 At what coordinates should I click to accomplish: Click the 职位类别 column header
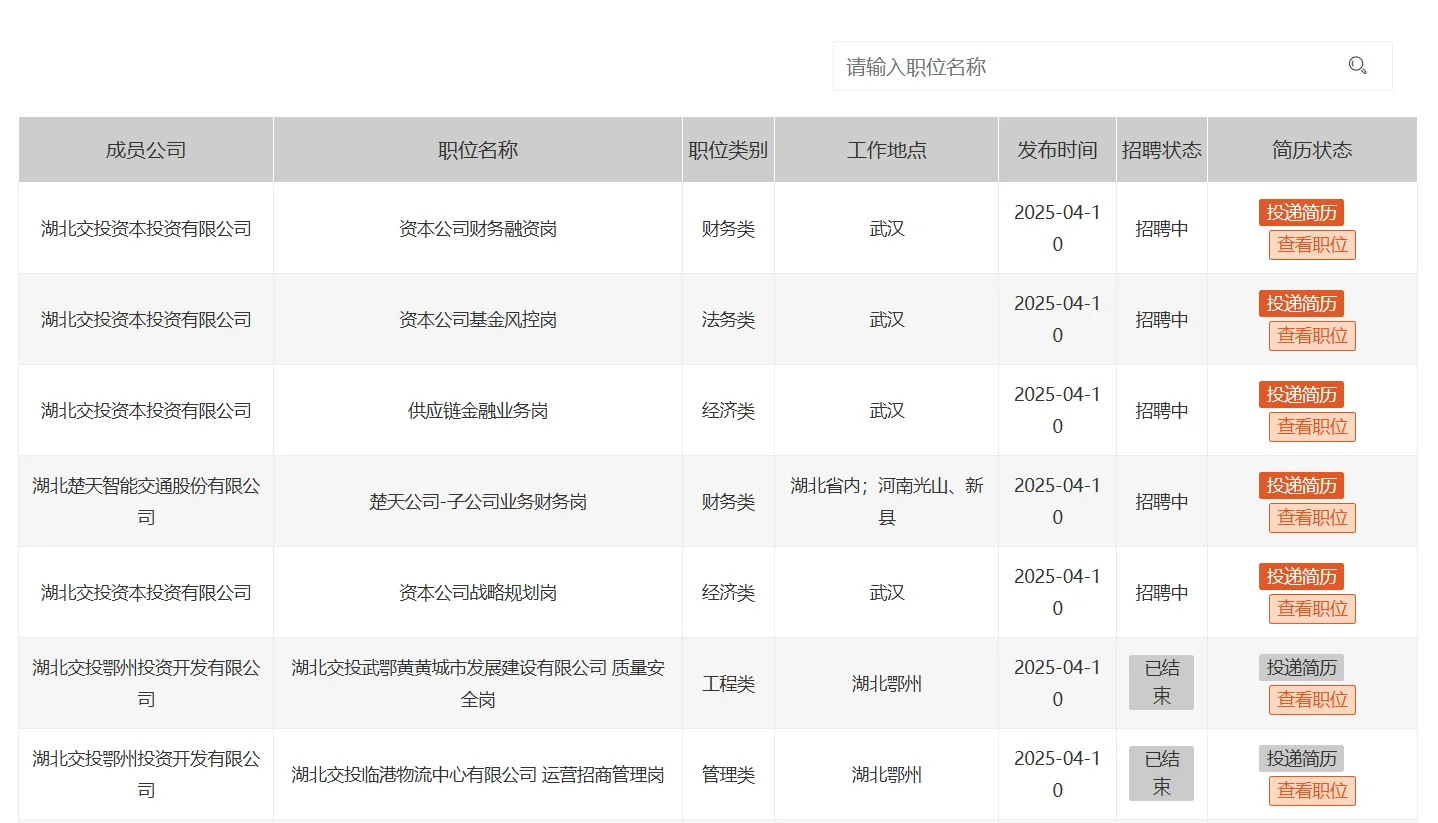coord(728,150)
